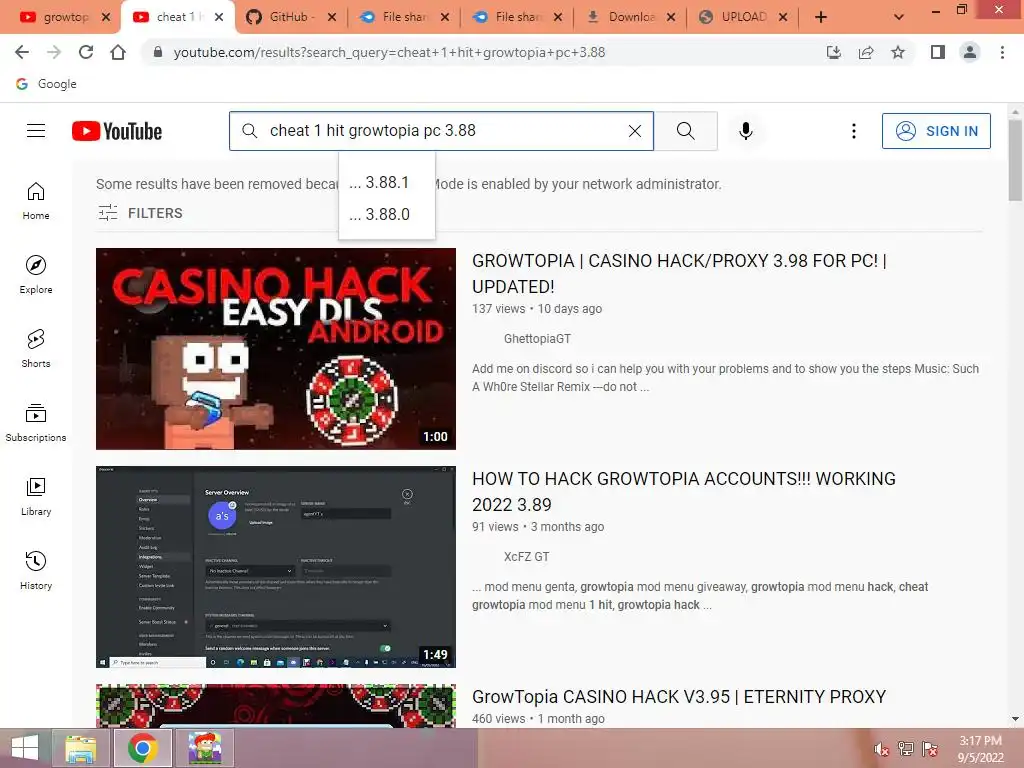Image resolution: width=1024 pixels, height=768 pixels.
Task: Click the page vertical scrollbar thumb
Action: point(1015,160)
